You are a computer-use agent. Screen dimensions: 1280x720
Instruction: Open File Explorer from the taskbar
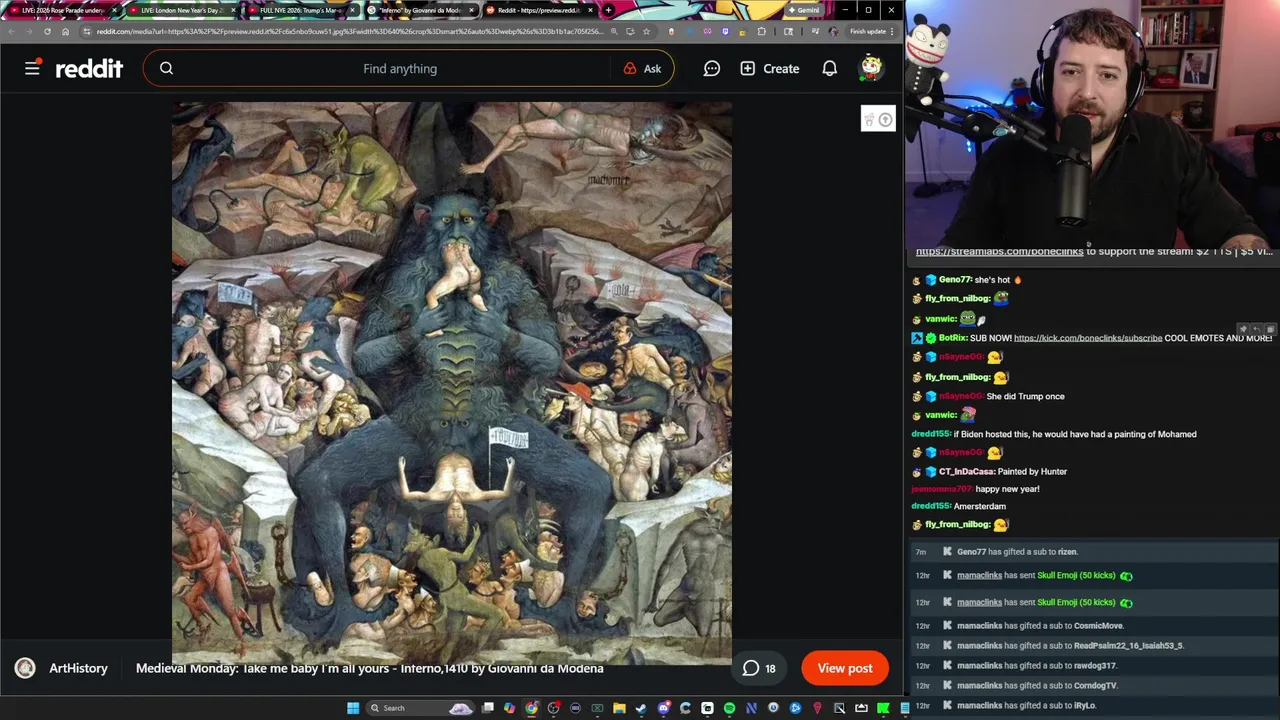[619, 708]
